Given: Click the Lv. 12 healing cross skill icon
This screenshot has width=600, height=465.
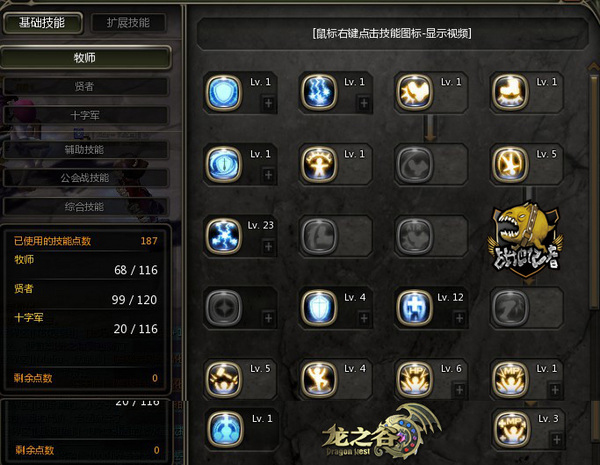Looking at the screenshot, I should 414,308.
